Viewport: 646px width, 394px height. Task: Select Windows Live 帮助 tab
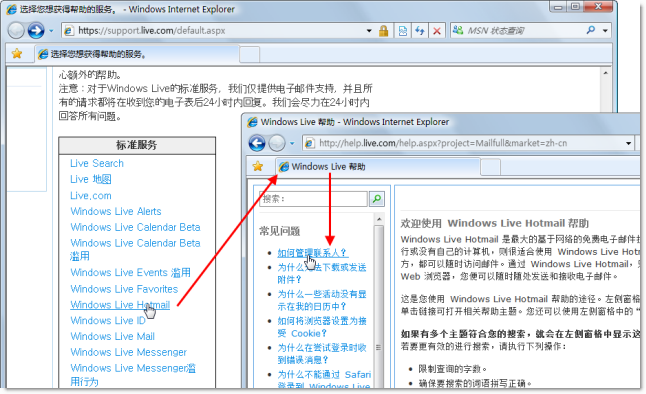pyautogui.click(x=377, y=167)
